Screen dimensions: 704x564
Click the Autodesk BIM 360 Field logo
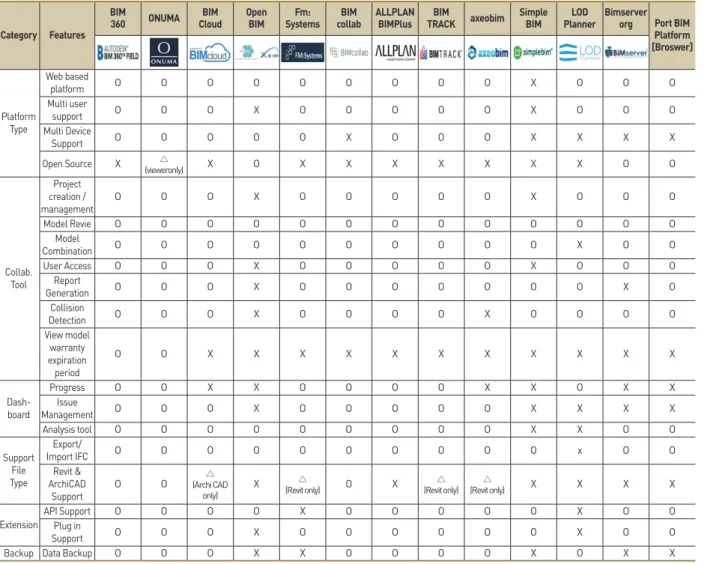coord(118,53)
